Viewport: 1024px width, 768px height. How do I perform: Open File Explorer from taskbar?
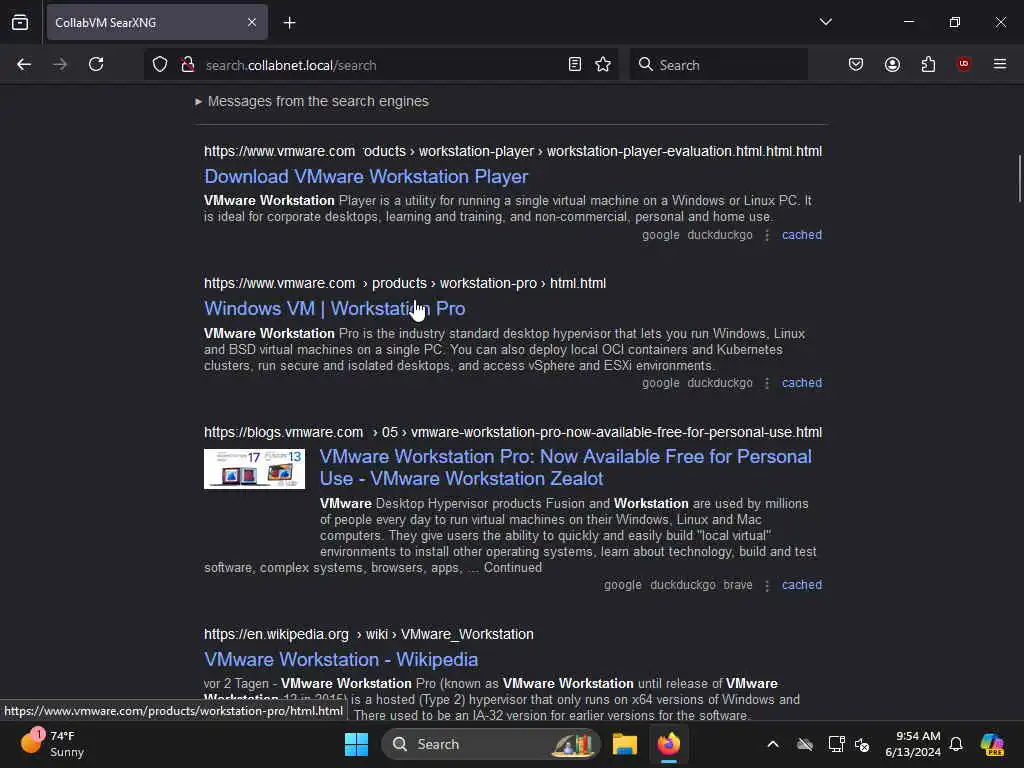pos(625,744)
